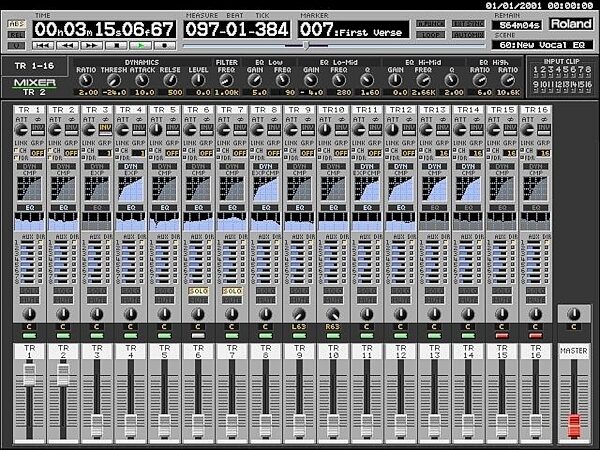Toggle the INV phase button on TR 3
The height and width of the screenshot is (450, 600).
click(x=106, y=129)
